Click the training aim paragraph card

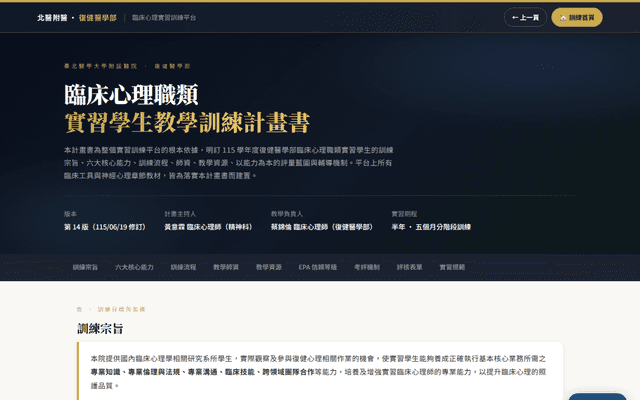[x=320, y=371]
